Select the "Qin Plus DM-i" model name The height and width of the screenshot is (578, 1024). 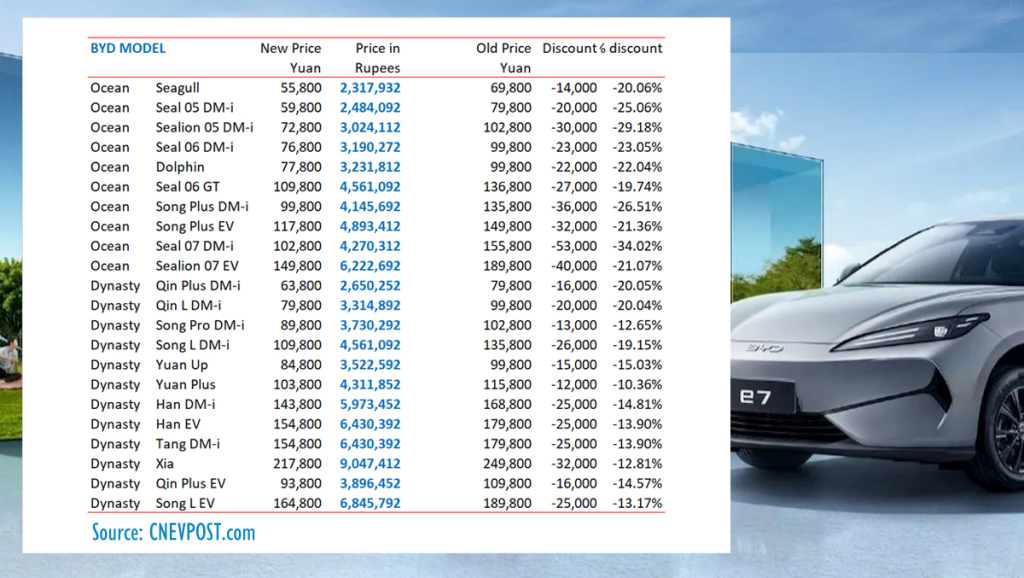click(198, 286)
